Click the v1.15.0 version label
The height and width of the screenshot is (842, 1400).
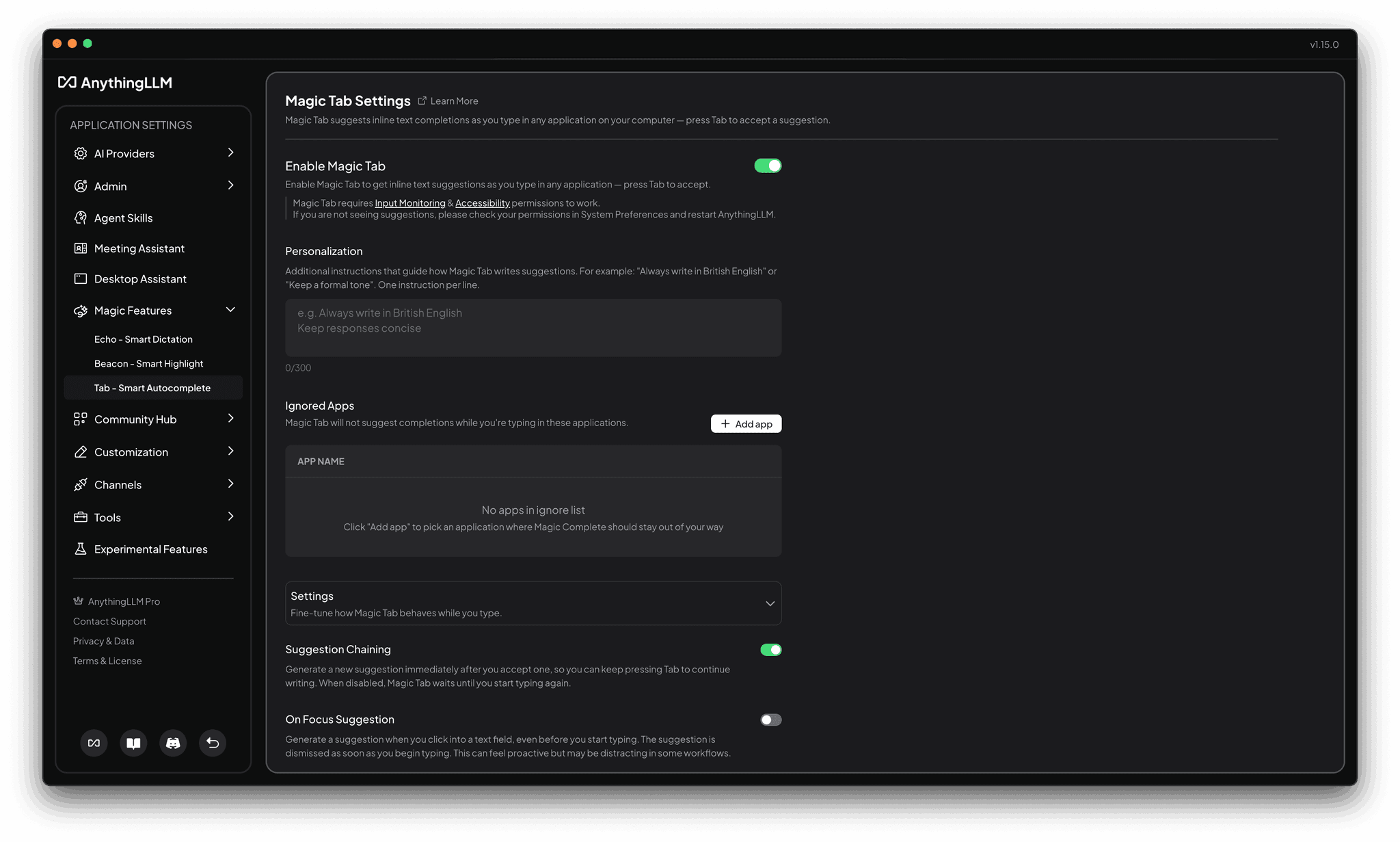click(1324, 44)
